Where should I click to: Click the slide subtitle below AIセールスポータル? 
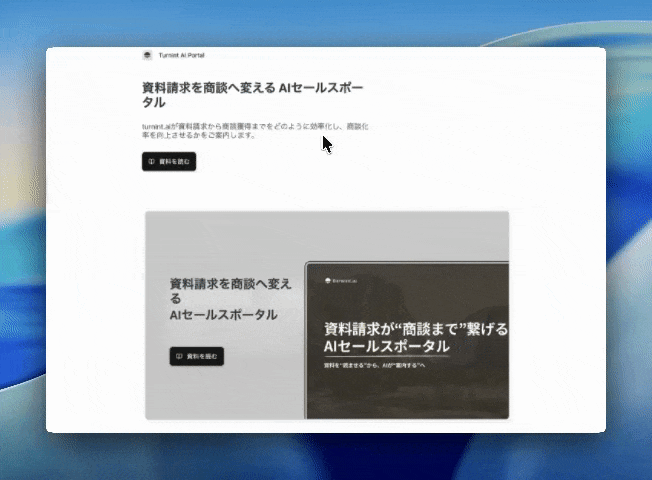point(374,366)
